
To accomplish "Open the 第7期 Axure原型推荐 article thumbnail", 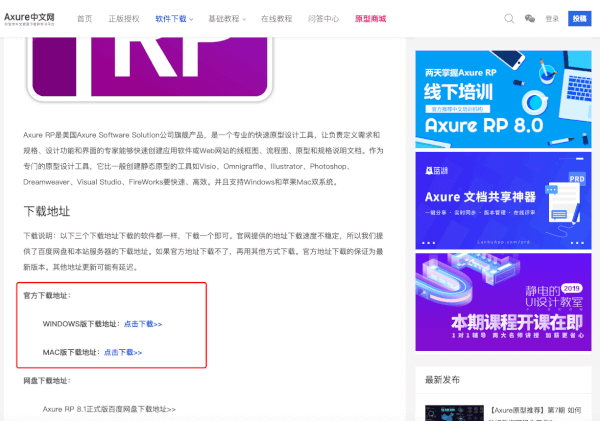I will (x=454, y=413).
